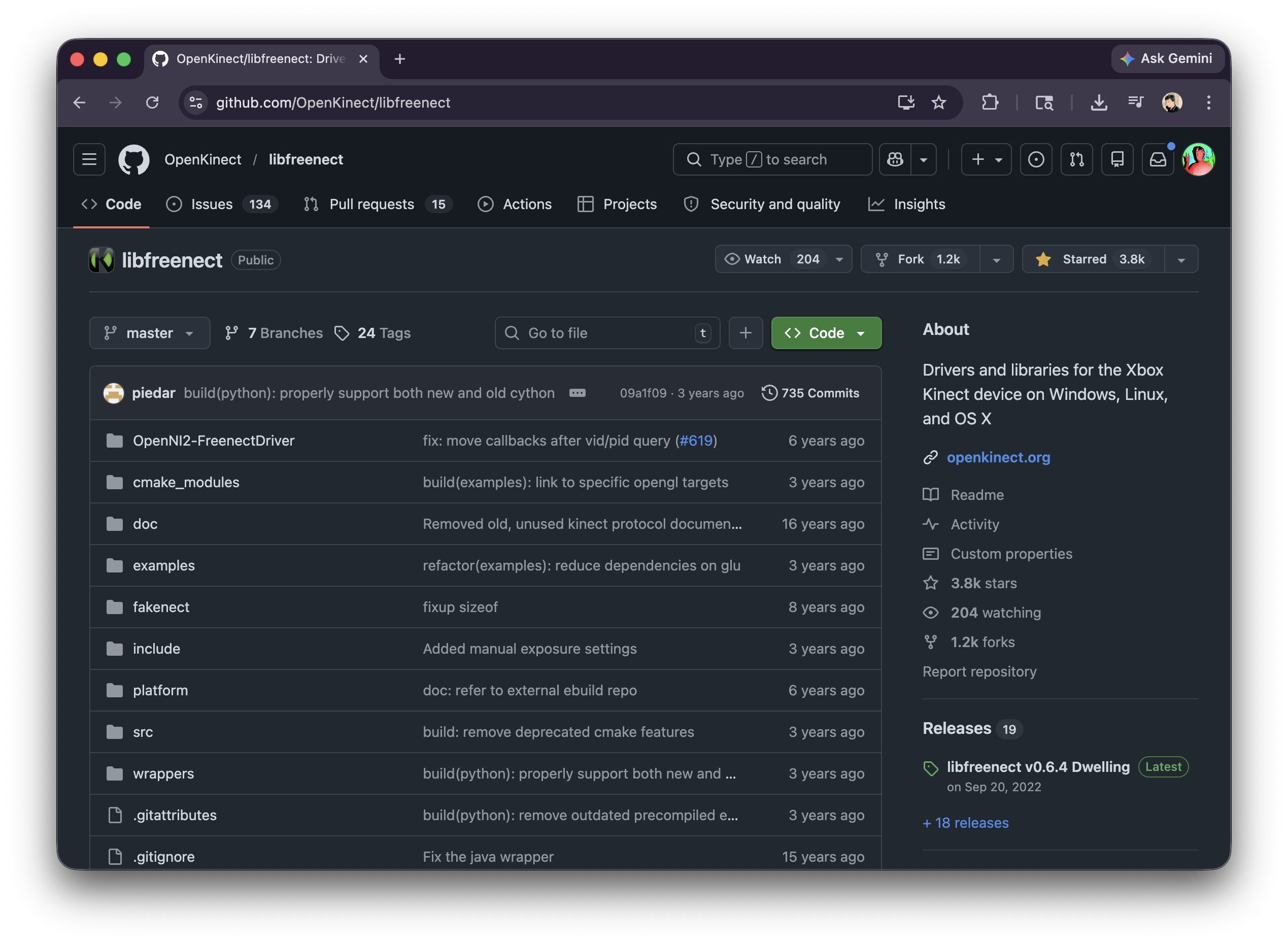This screenshot has height=945, width=1288.
Task: Click inside the Go to file field
Action: 589,333
